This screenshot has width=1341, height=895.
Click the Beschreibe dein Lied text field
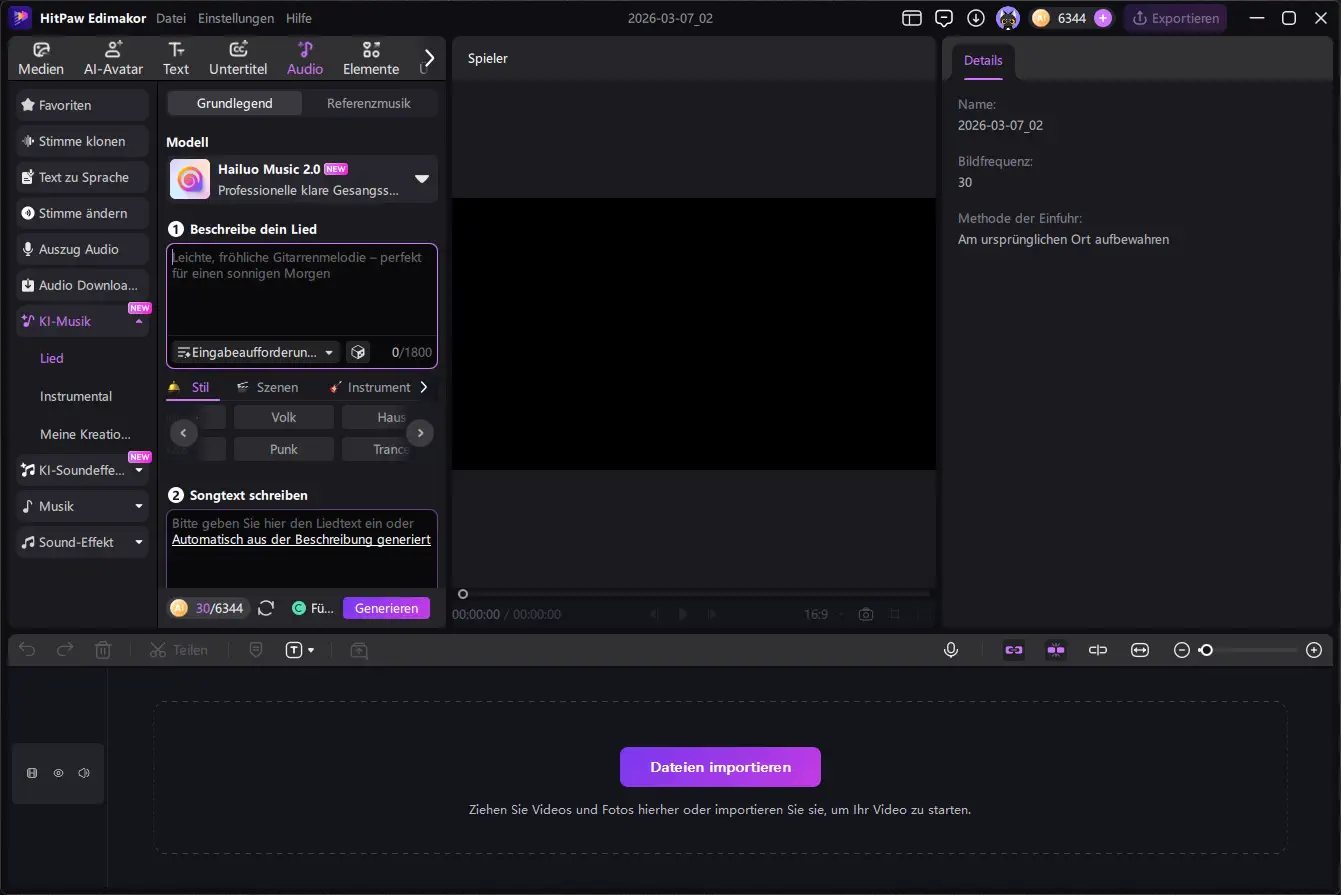pos(301,290)
